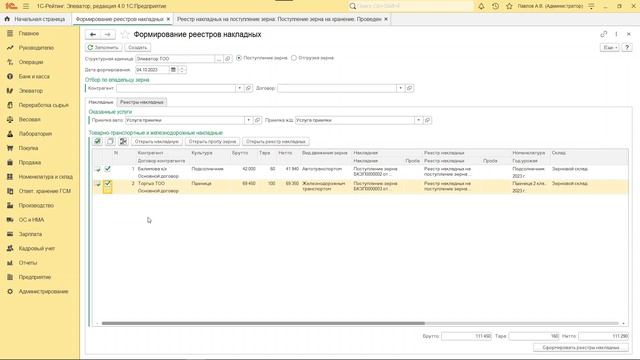Open help question mark button

point(627,48)
